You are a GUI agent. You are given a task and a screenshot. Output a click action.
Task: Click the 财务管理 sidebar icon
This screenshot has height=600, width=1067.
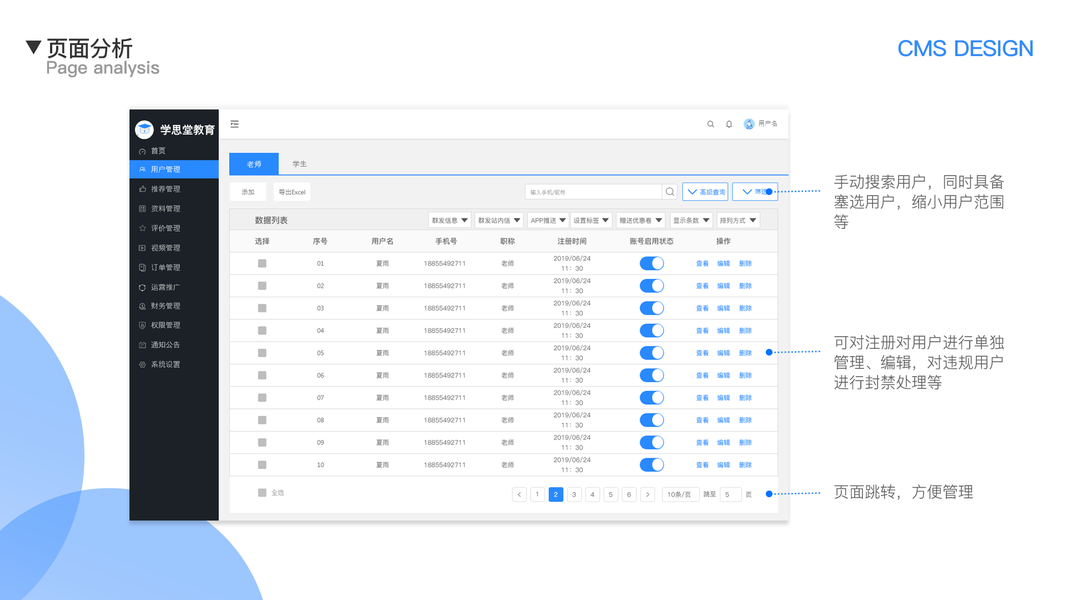click(142, 306)
